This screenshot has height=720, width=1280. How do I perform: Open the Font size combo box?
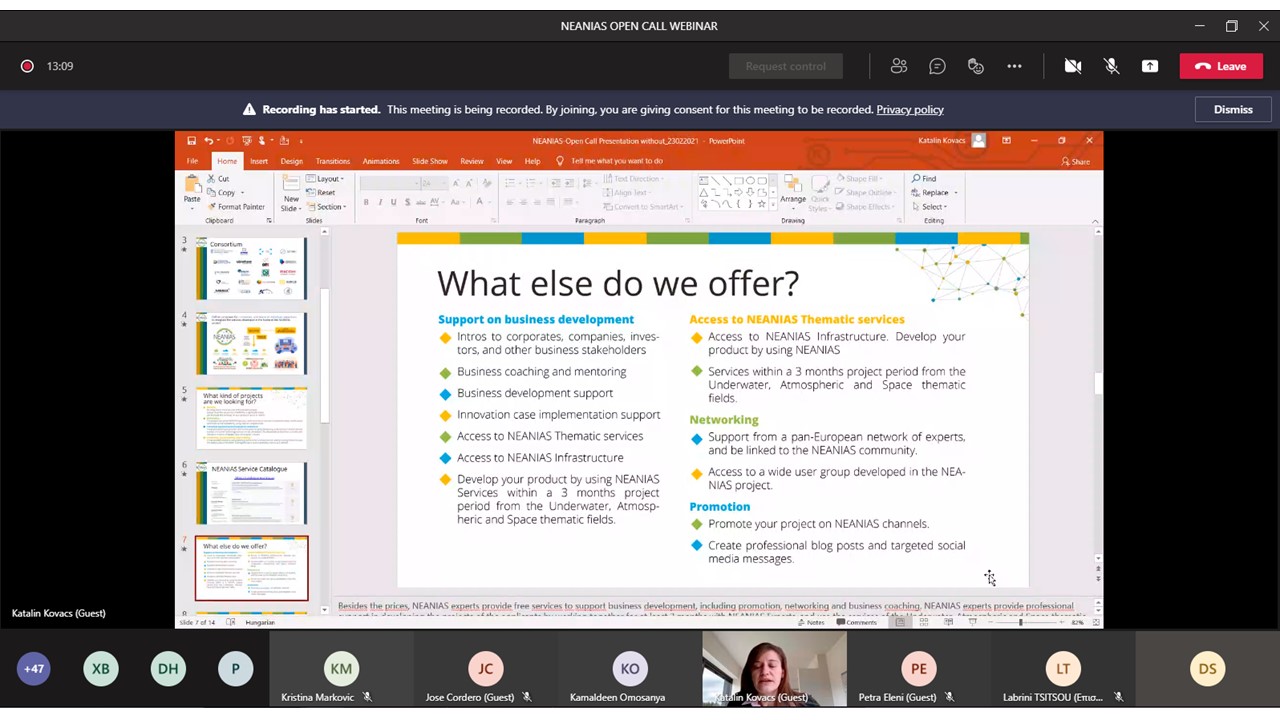(434, 183)
